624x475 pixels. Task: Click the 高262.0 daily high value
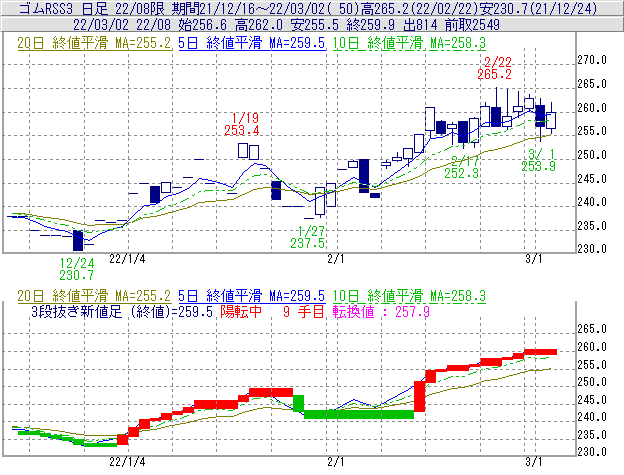coord(259,25)
